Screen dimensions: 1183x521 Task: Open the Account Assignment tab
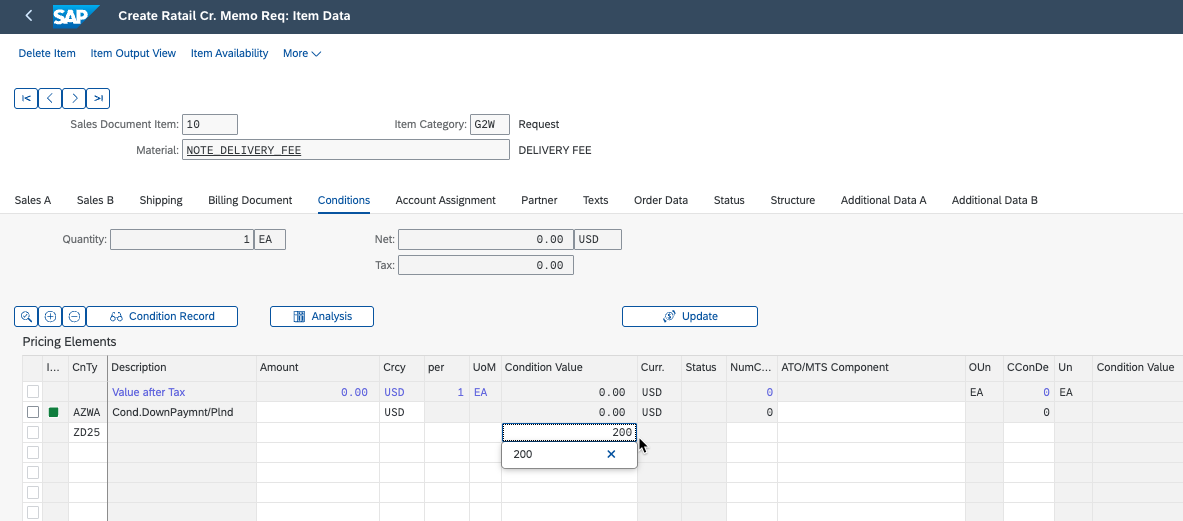(445, 200)
